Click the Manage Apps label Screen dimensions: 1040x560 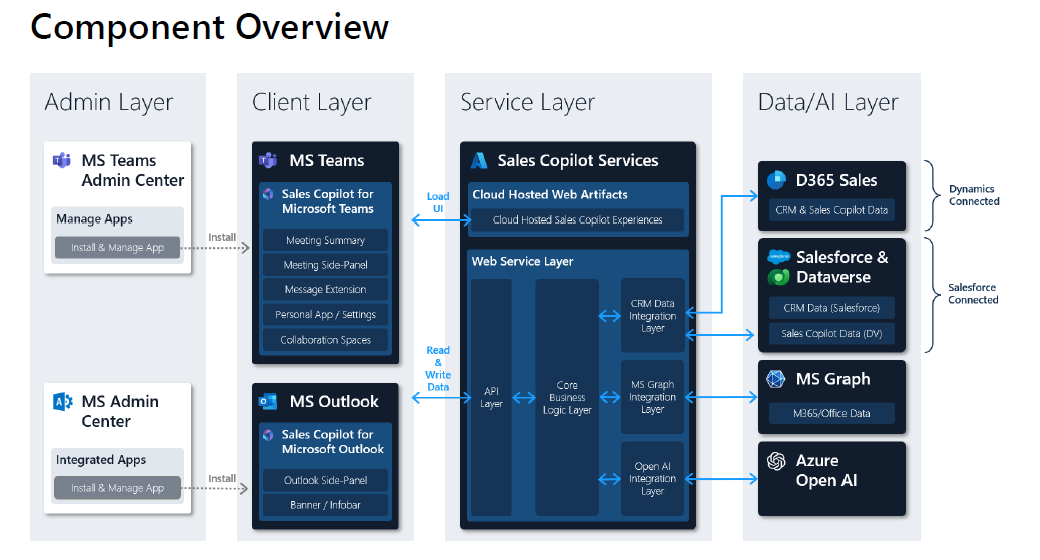click(94, 219)
